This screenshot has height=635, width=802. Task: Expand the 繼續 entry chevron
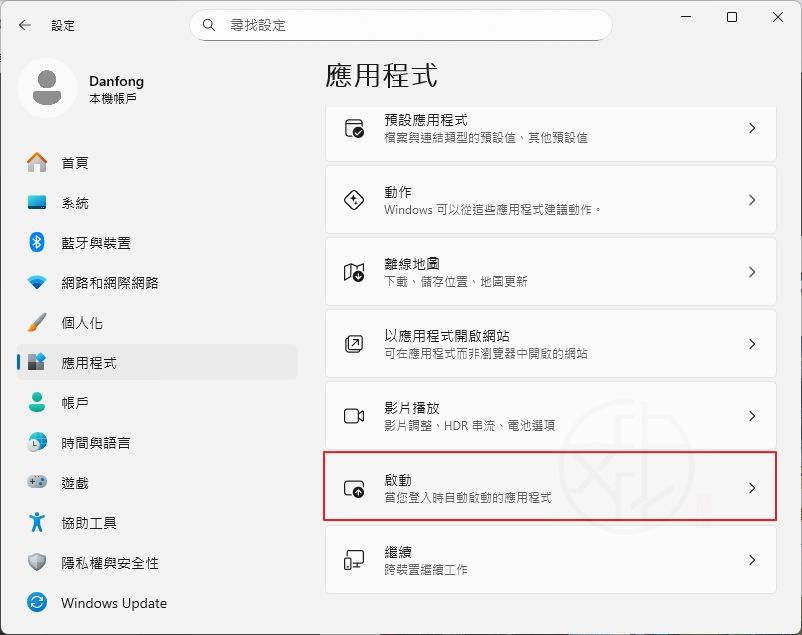(x=752, y=560)
